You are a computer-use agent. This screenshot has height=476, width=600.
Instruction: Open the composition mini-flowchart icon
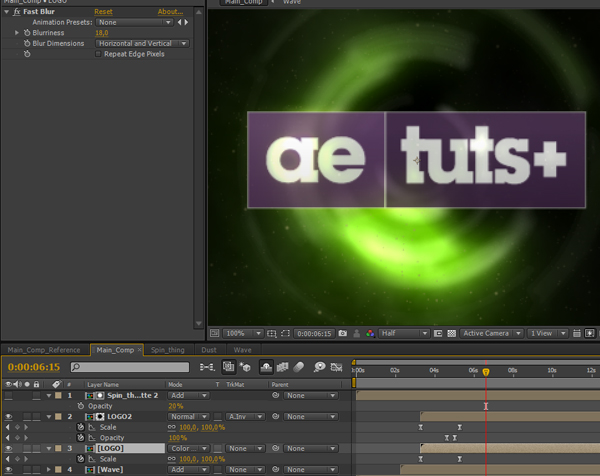pos(207,367)
